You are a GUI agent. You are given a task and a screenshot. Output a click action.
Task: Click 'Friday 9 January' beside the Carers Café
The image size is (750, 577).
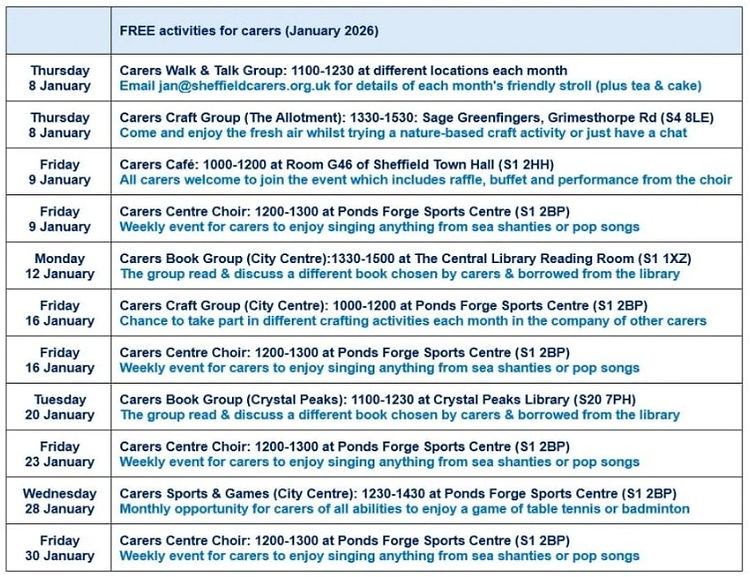pyautogui.click(x=59, y=172)
